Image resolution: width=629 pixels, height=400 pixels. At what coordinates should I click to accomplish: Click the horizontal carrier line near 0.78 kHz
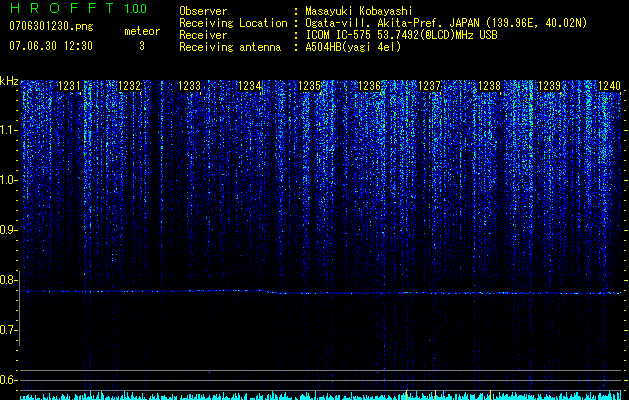pos(321,292)
